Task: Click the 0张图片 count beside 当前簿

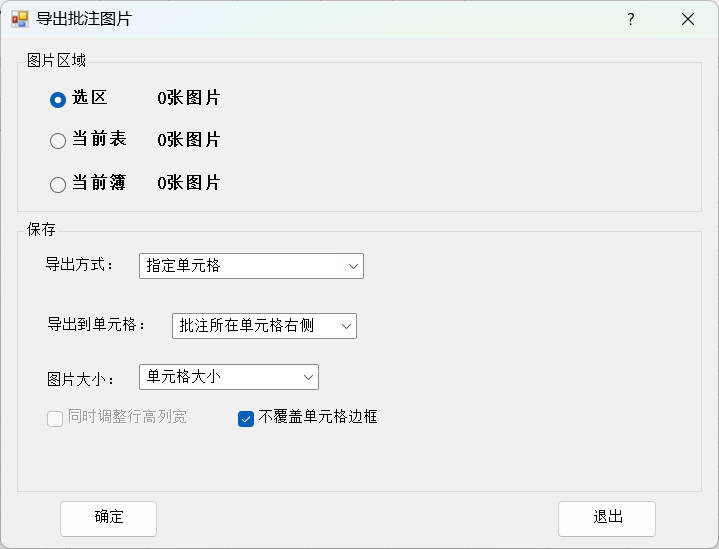Action: tap(188, 183)
